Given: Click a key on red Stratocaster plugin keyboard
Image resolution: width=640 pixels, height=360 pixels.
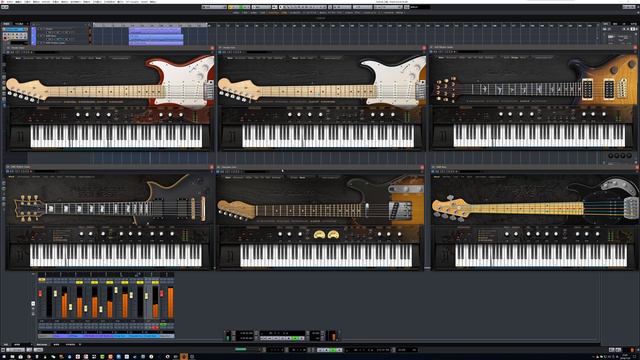Looking at the screenshot, I should point(116,136).
